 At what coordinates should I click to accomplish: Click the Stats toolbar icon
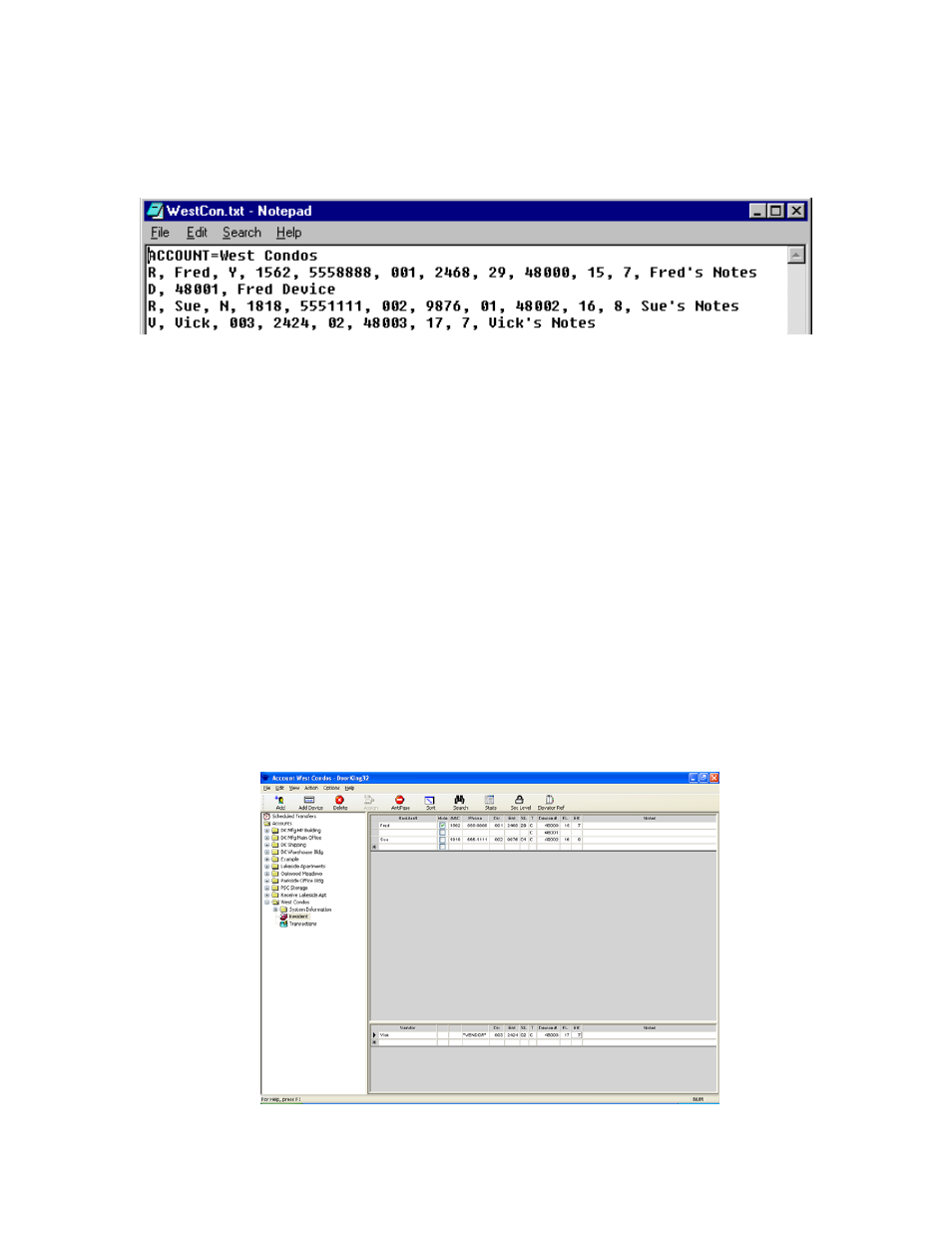(490, 802)
